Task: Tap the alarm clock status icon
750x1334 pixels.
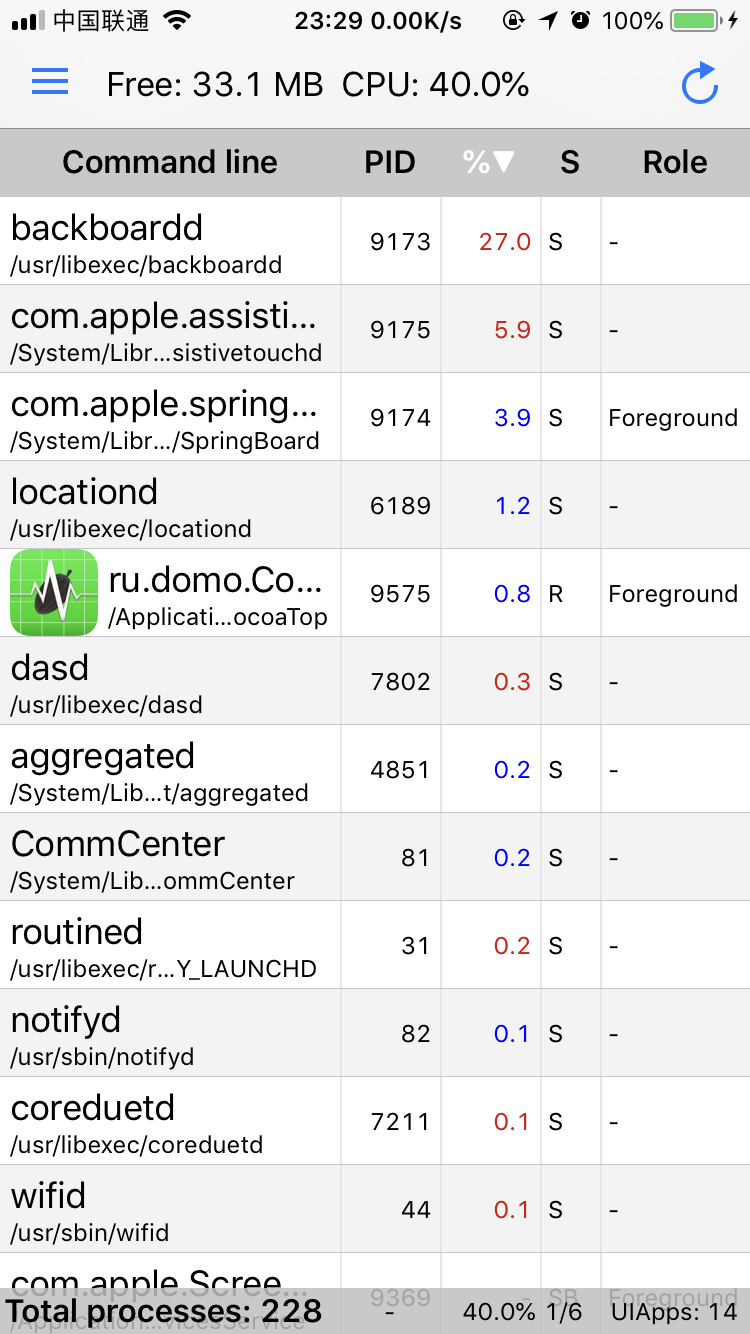Action: pyautogui.click(x=580, y=21)
